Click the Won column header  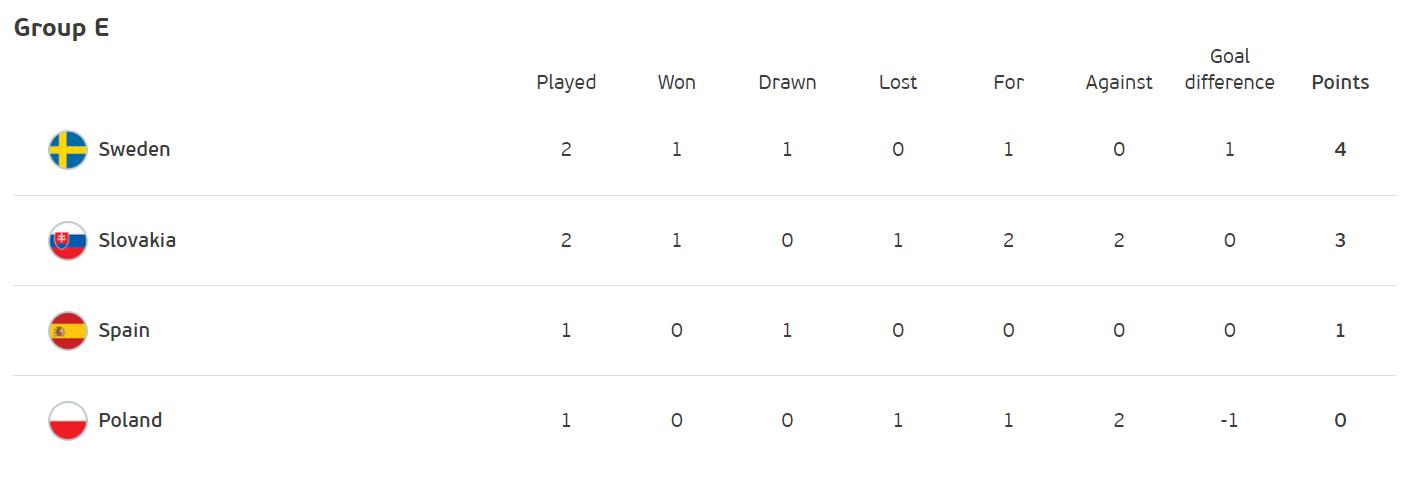676,82
